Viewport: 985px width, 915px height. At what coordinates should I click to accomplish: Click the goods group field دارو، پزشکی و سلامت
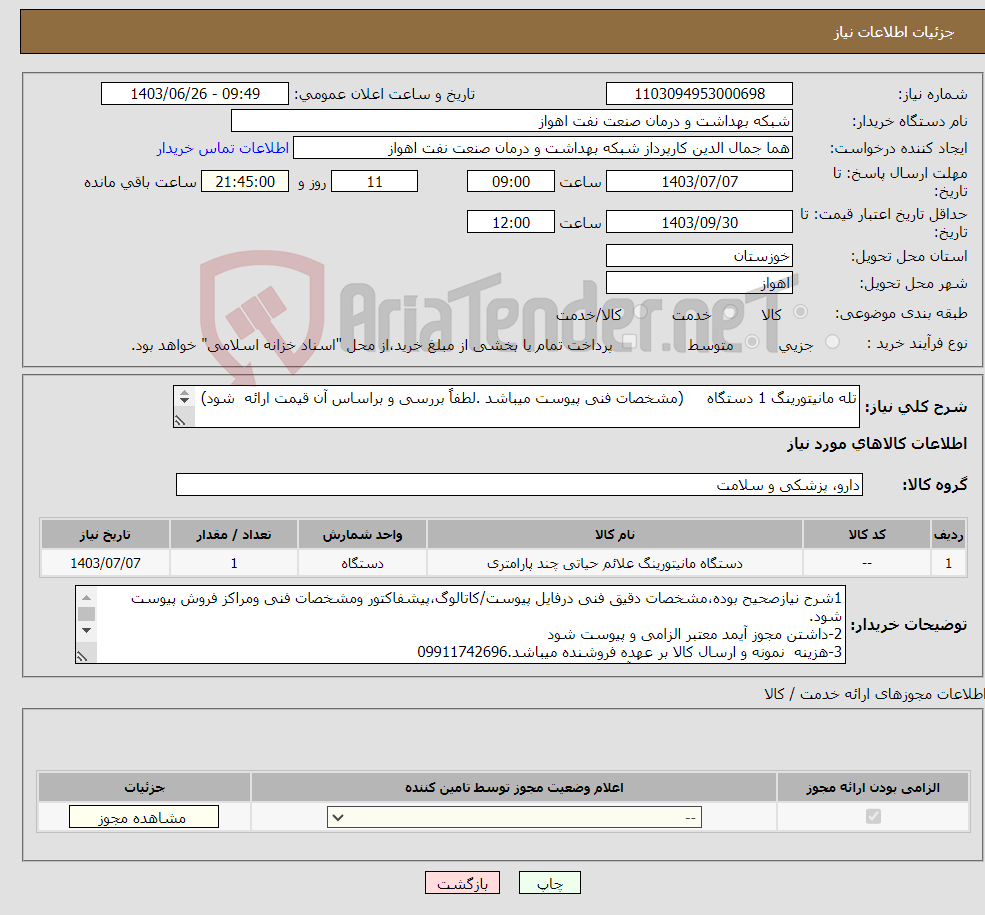520,485
